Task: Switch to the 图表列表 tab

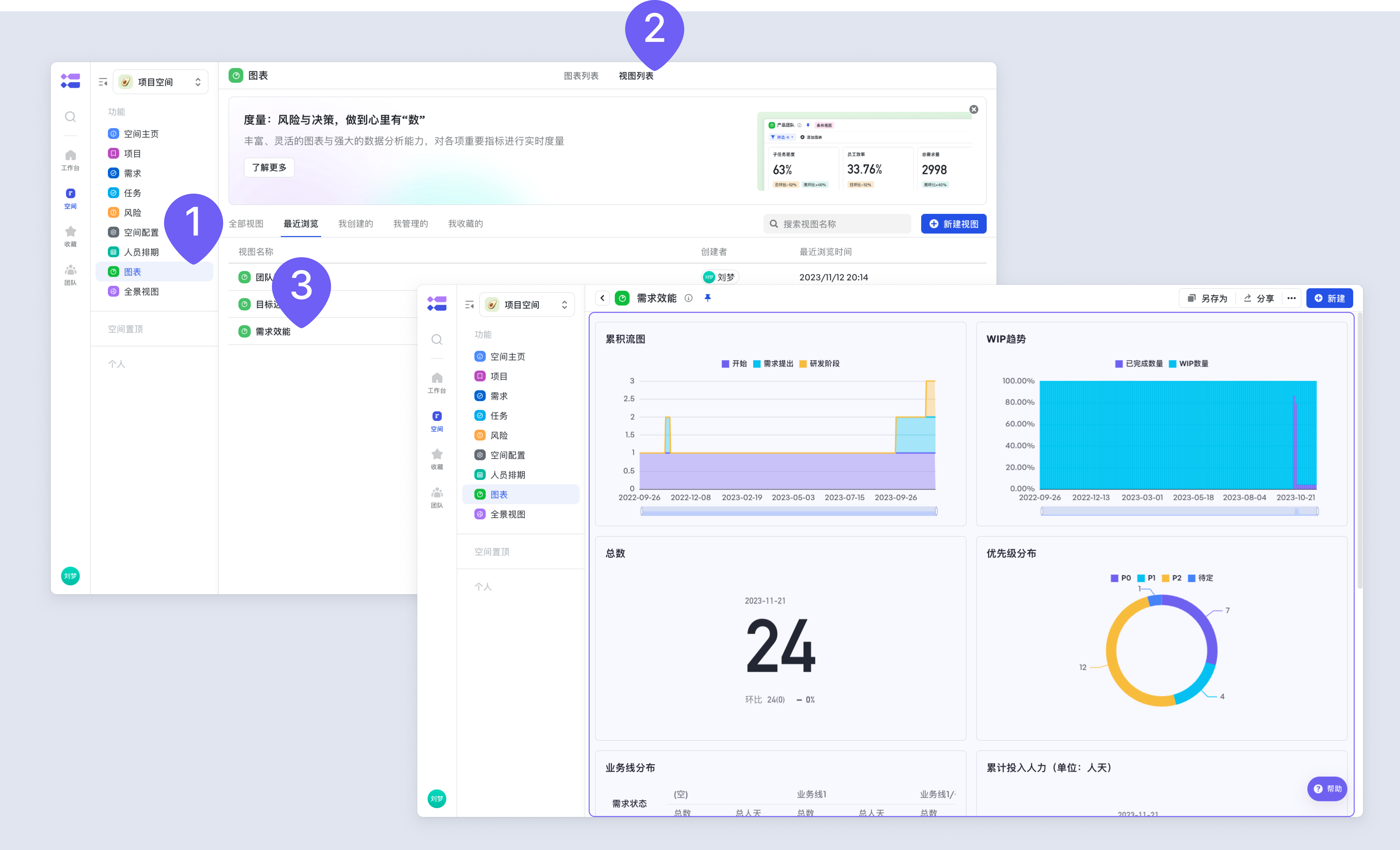Action: pos(581,76)
